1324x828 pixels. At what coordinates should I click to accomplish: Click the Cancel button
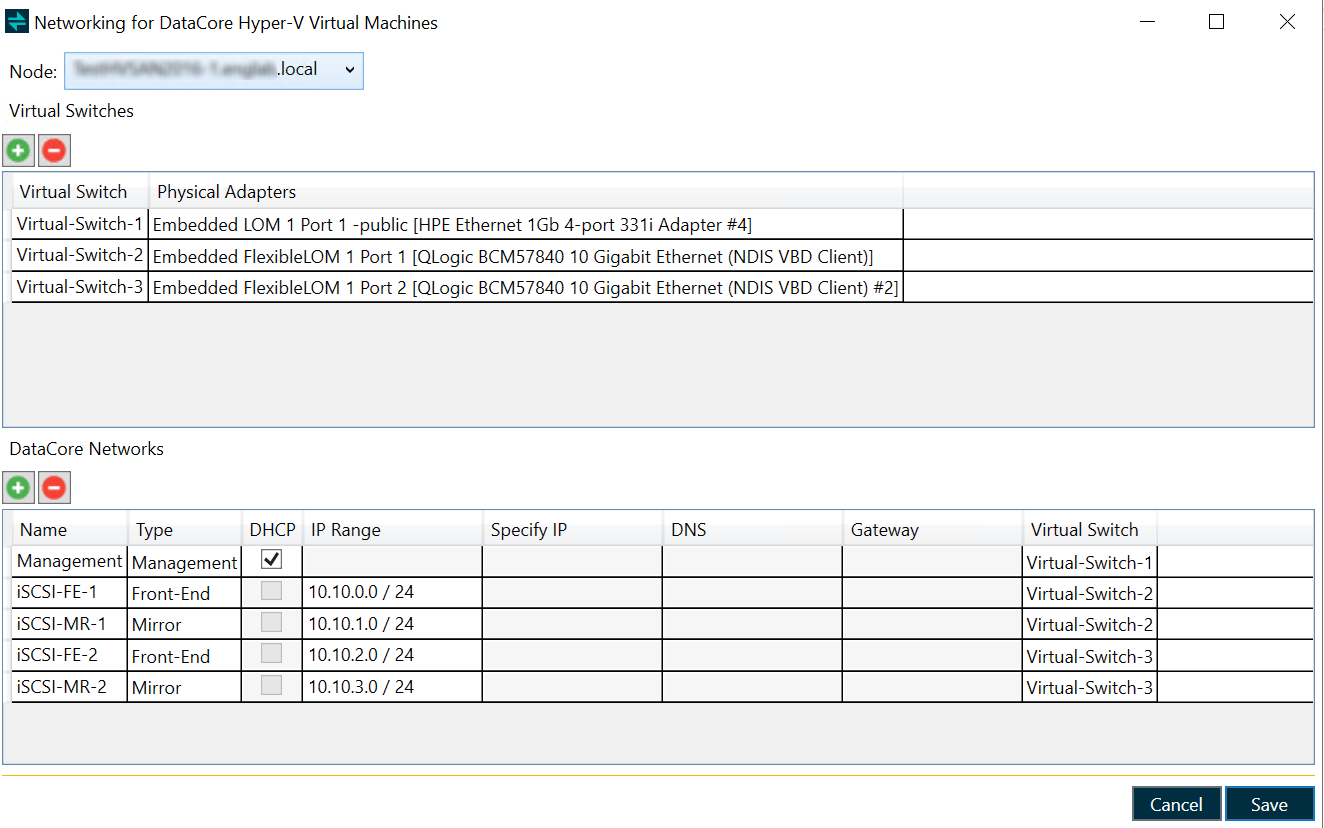1176,804
